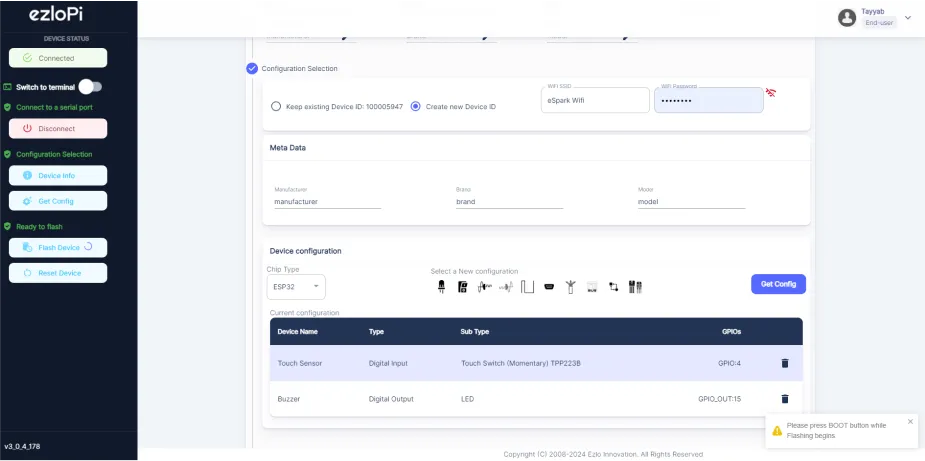Screen dimensions: 925x461
Task: Click the Flash Device button
Action: [58, 247]
